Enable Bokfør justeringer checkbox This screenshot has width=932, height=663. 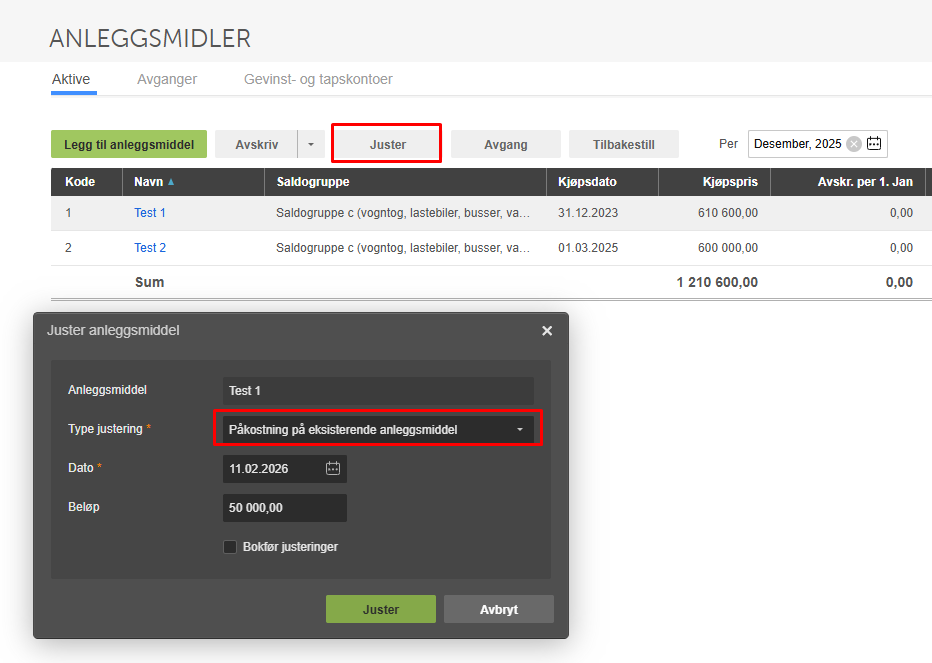230,547
